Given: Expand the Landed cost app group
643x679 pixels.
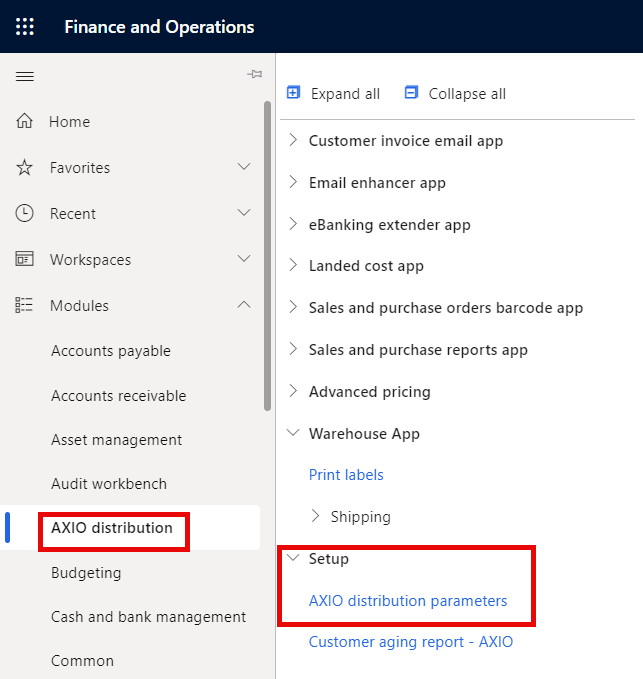Looking at the screenshot, I should (293, 266).
